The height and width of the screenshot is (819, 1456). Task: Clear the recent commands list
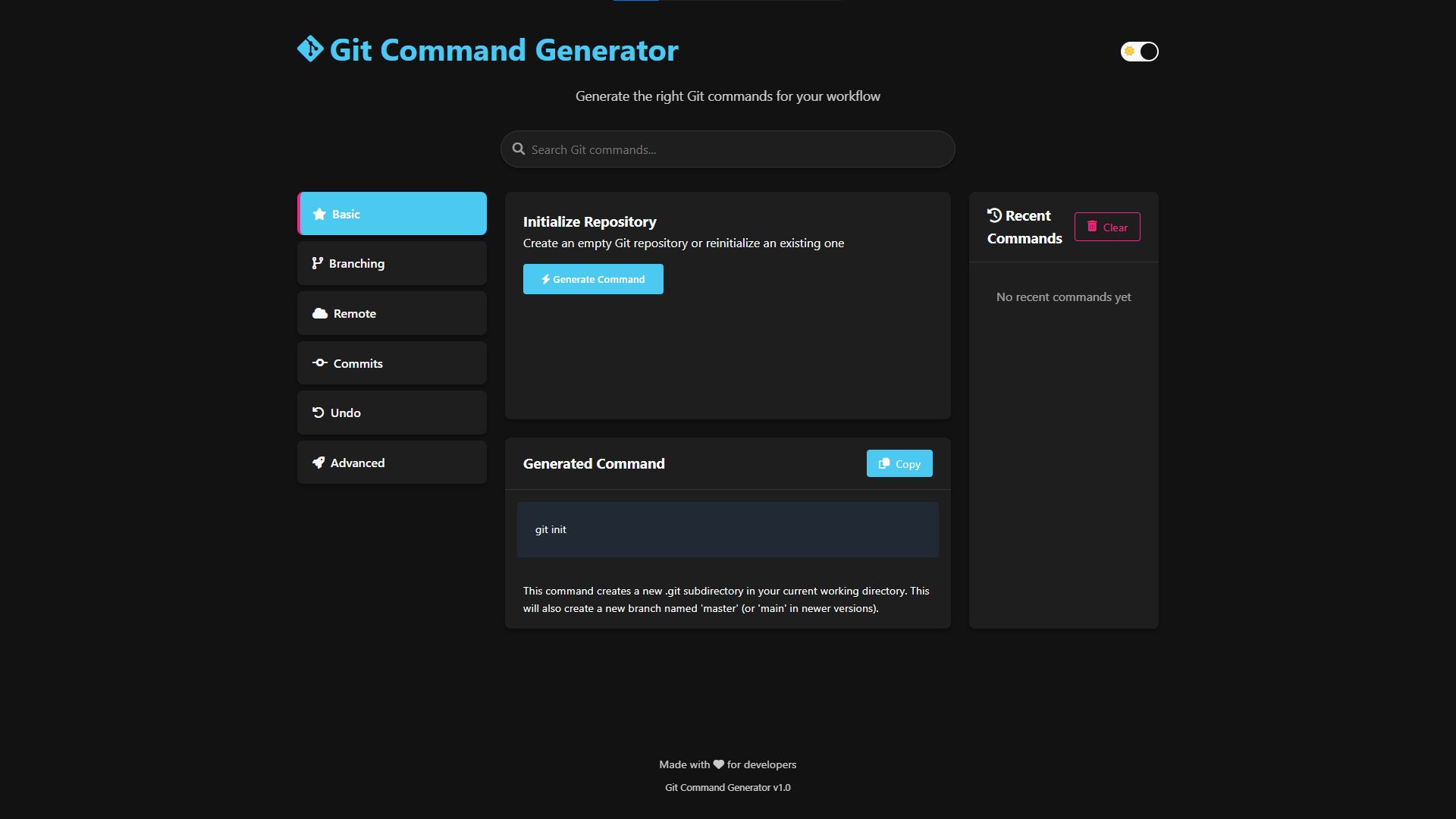tap(1107, 227)
